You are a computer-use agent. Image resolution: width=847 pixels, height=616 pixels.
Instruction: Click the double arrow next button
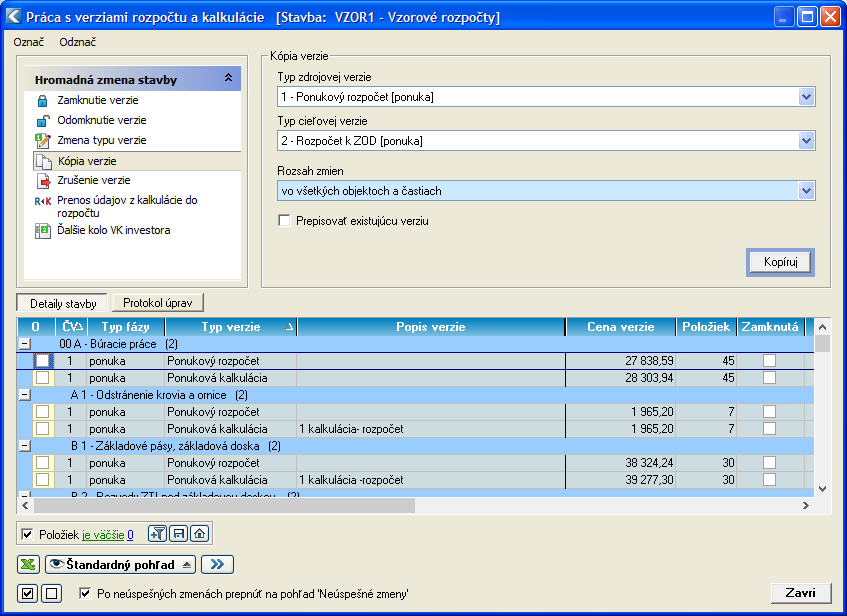217,564
